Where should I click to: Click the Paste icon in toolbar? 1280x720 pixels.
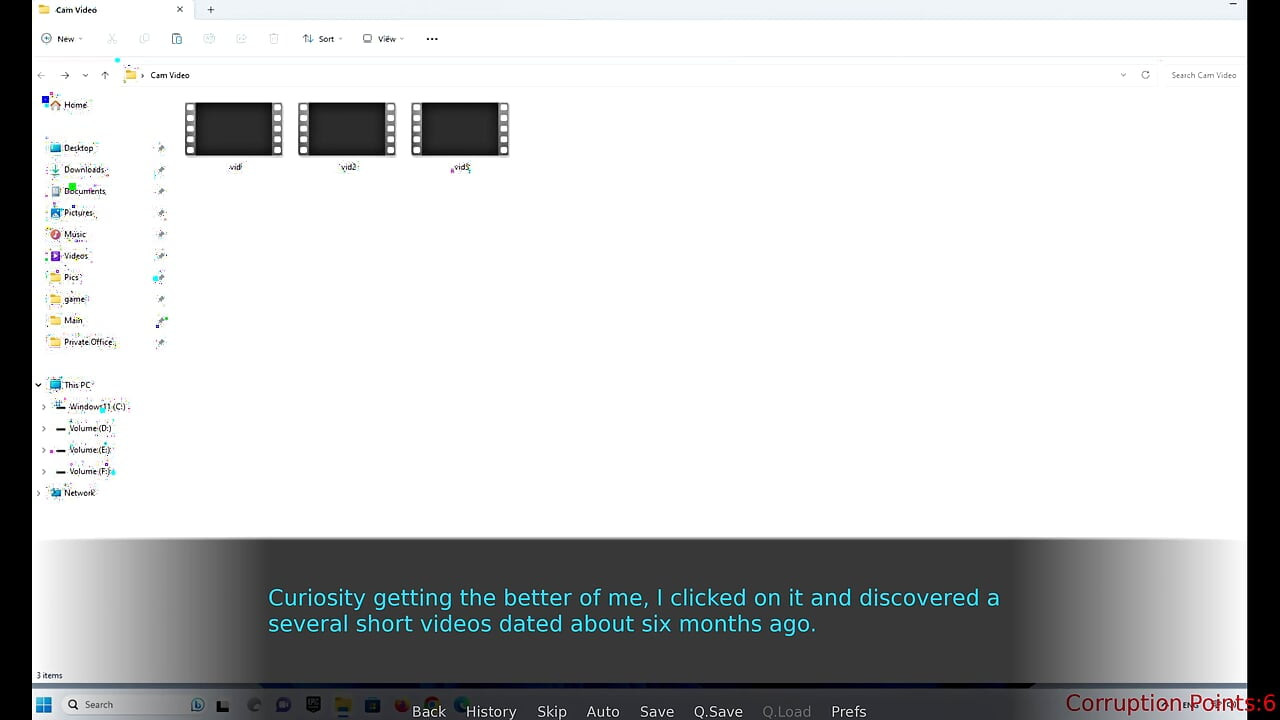click(x=177, y=39)
